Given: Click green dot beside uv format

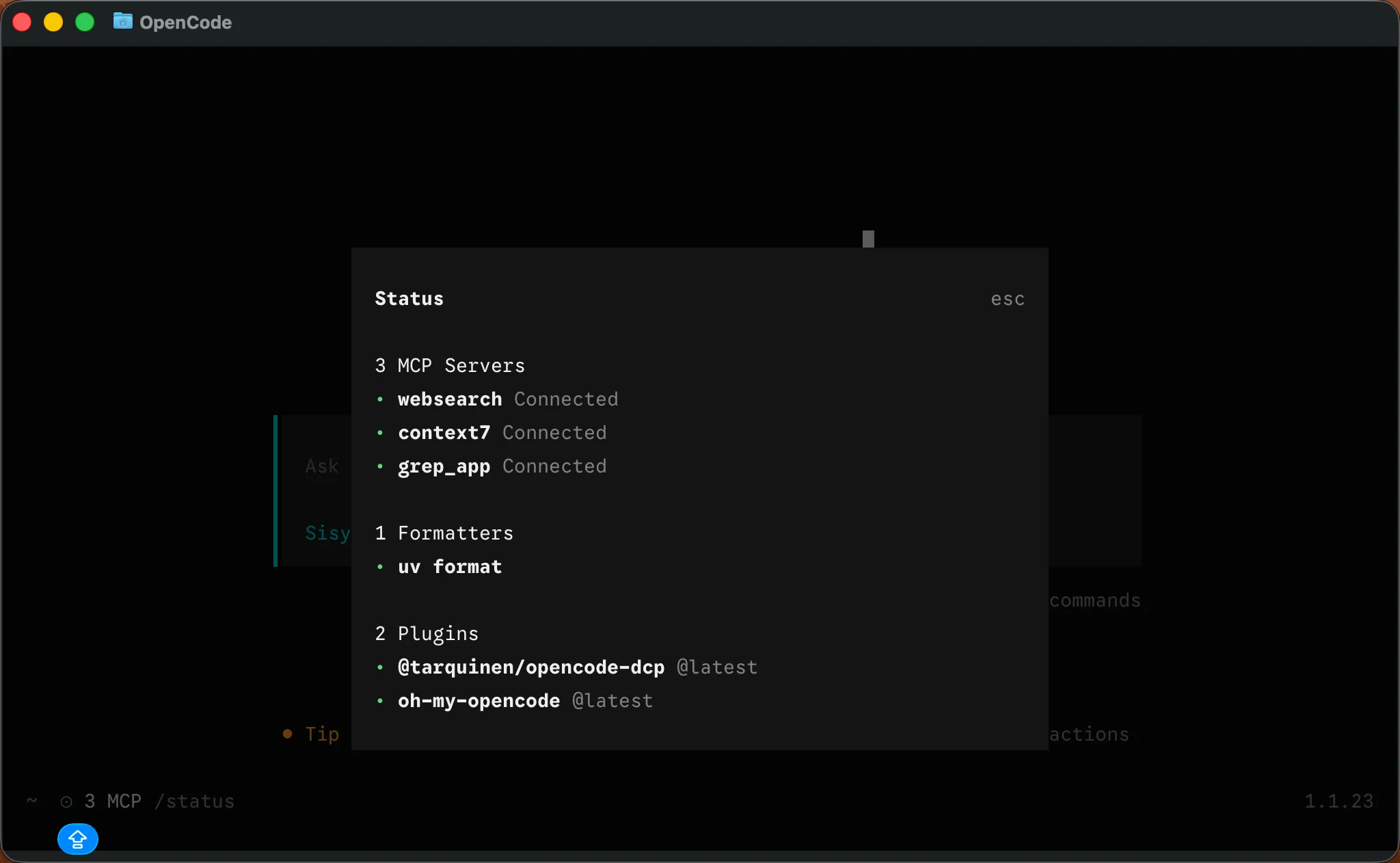Looking at the screenshot, I should tap(380, 567).
